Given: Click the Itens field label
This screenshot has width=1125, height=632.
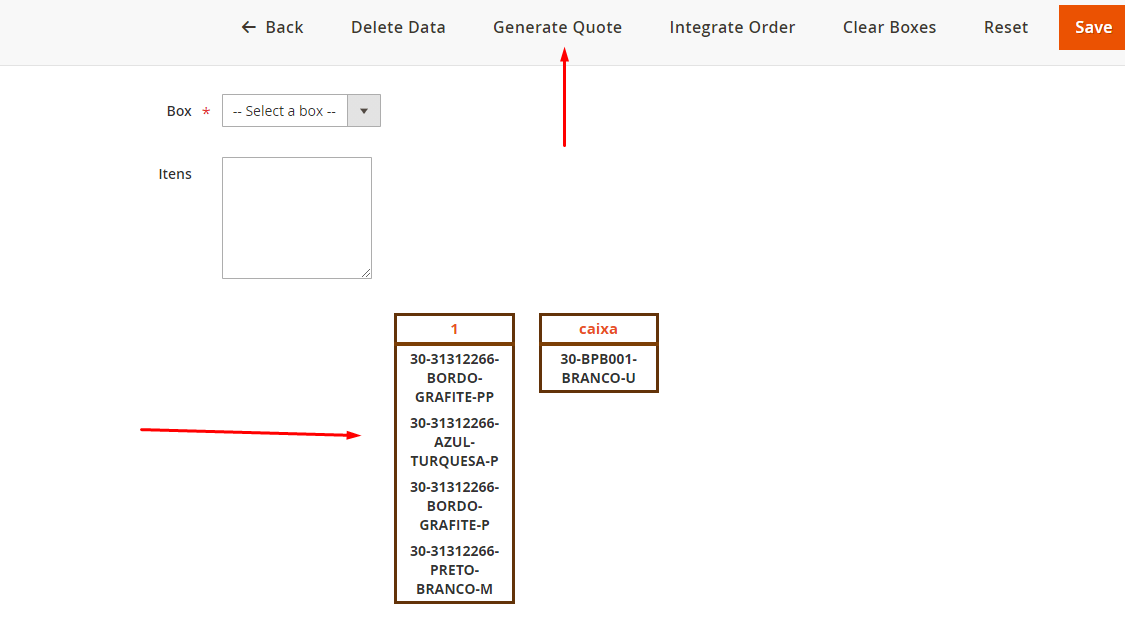Looking at the screenshot, I should pyautogui.click(x=175, y=174).
